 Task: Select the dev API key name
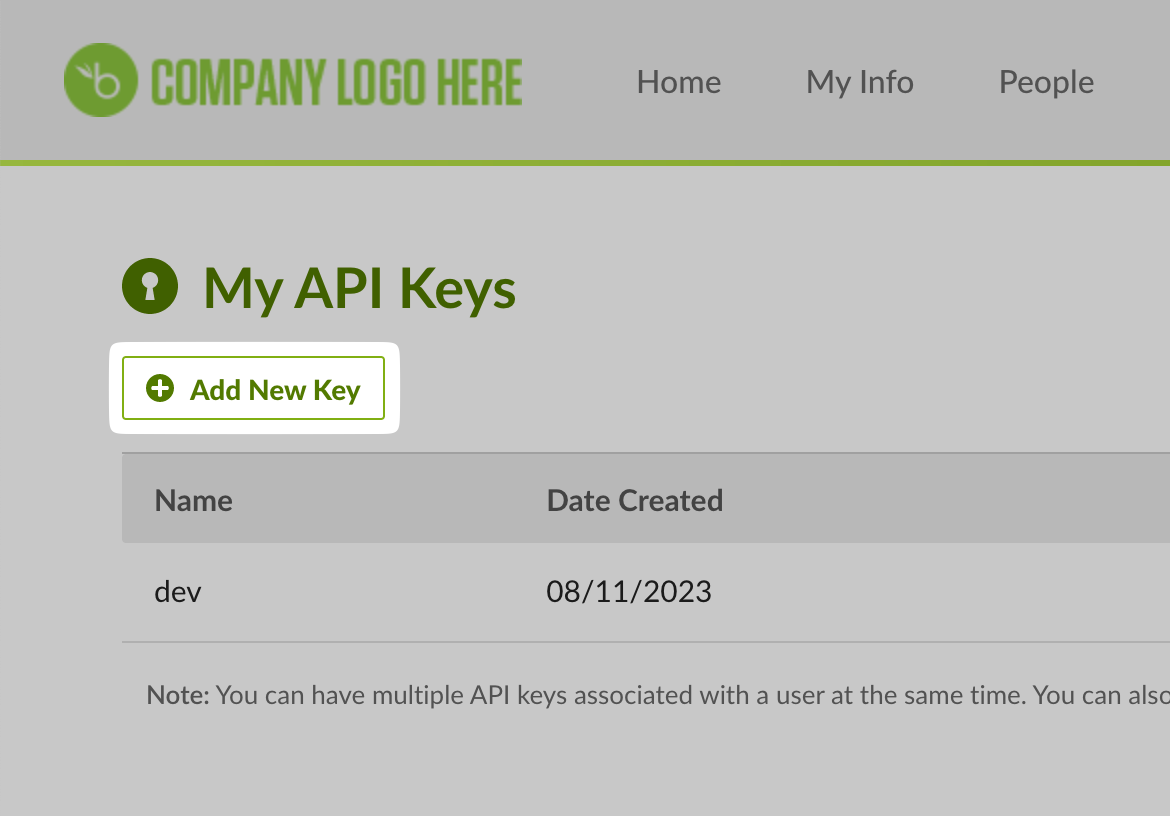point(178,591)
